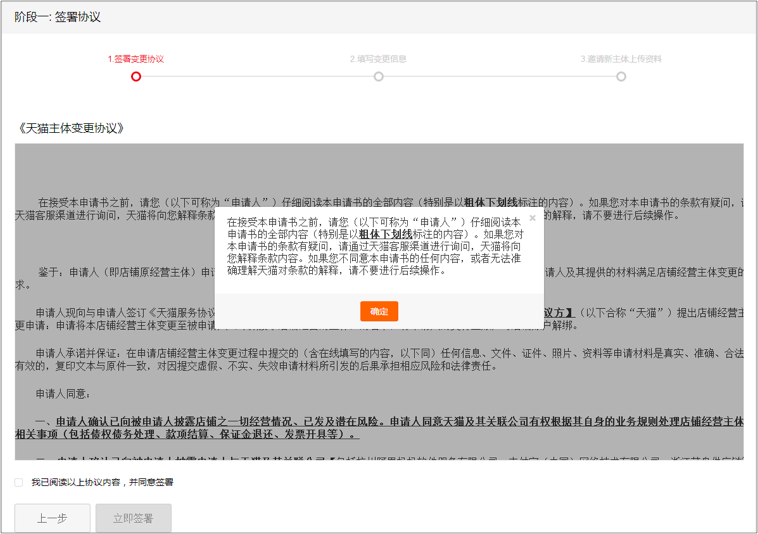Select the step 3 circle marker
The height and width of the screenshot is (534, 758).
(621, 76)
